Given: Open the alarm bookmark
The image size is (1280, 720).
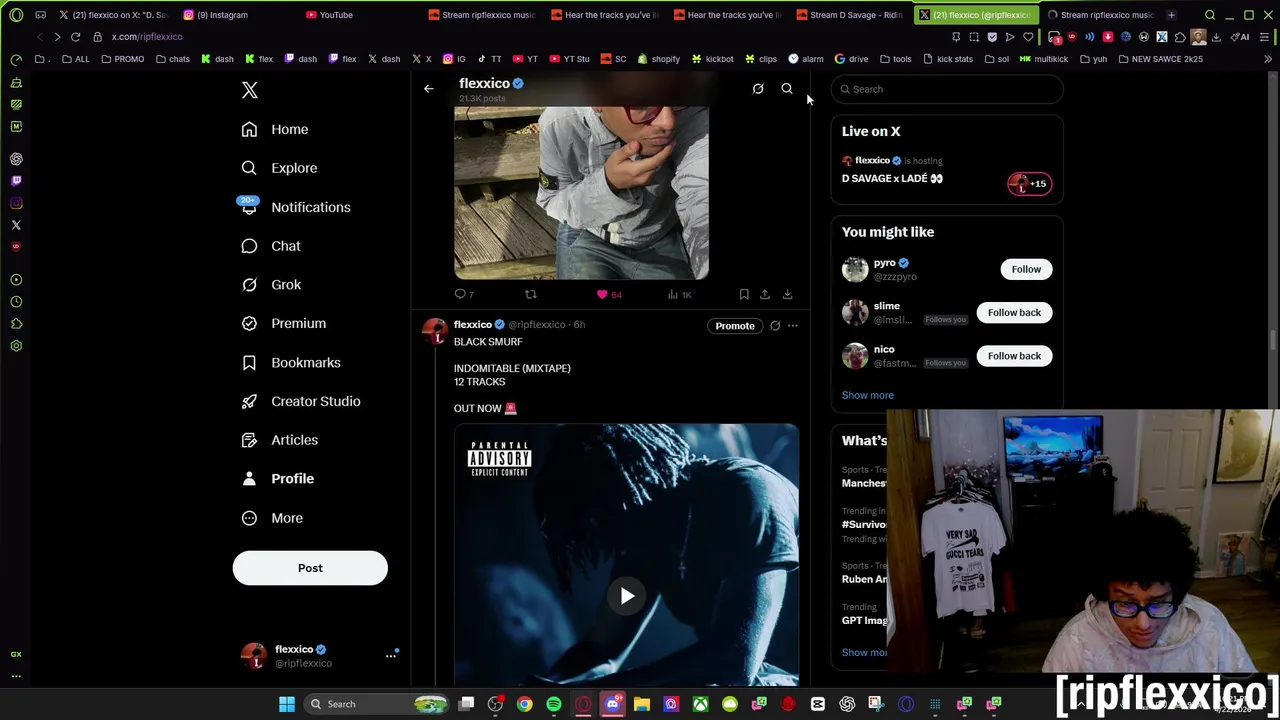Looking at the screenshot, I should click(x=805, y=59).
